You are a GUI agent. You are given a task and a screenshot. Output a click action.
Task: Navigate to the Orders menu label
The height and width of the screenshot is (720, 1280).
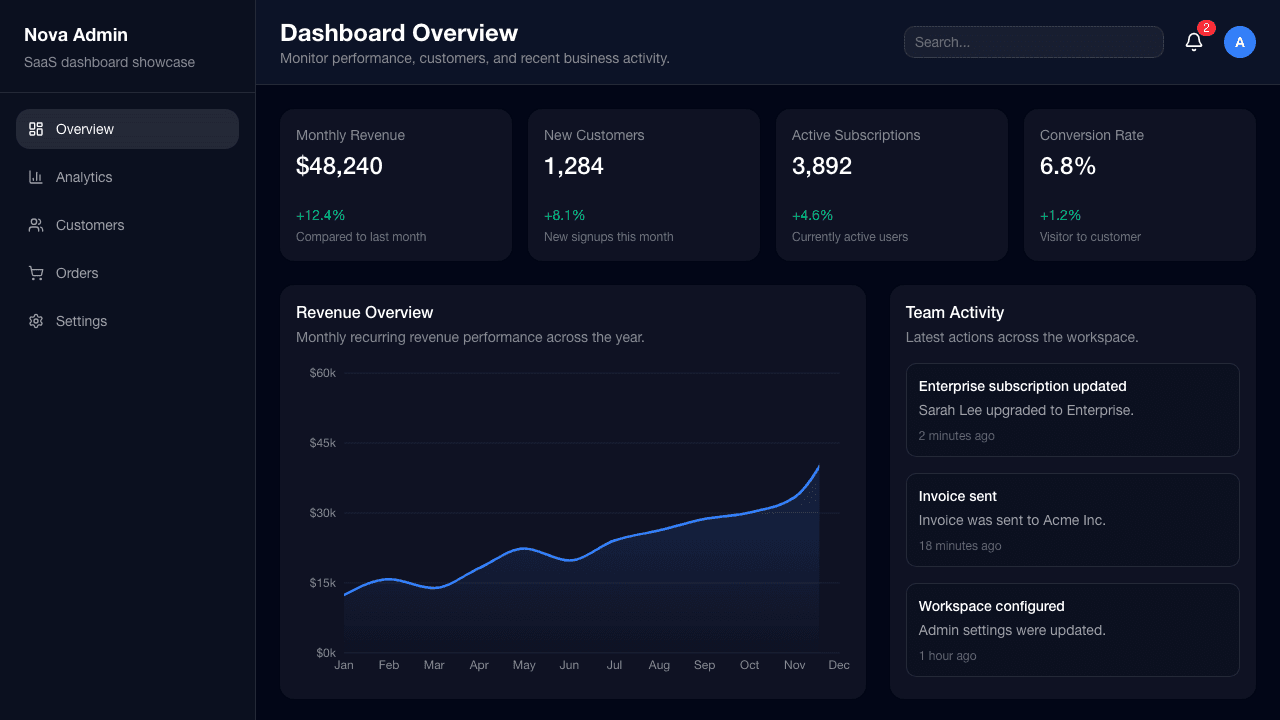click(x=77, y=273)
